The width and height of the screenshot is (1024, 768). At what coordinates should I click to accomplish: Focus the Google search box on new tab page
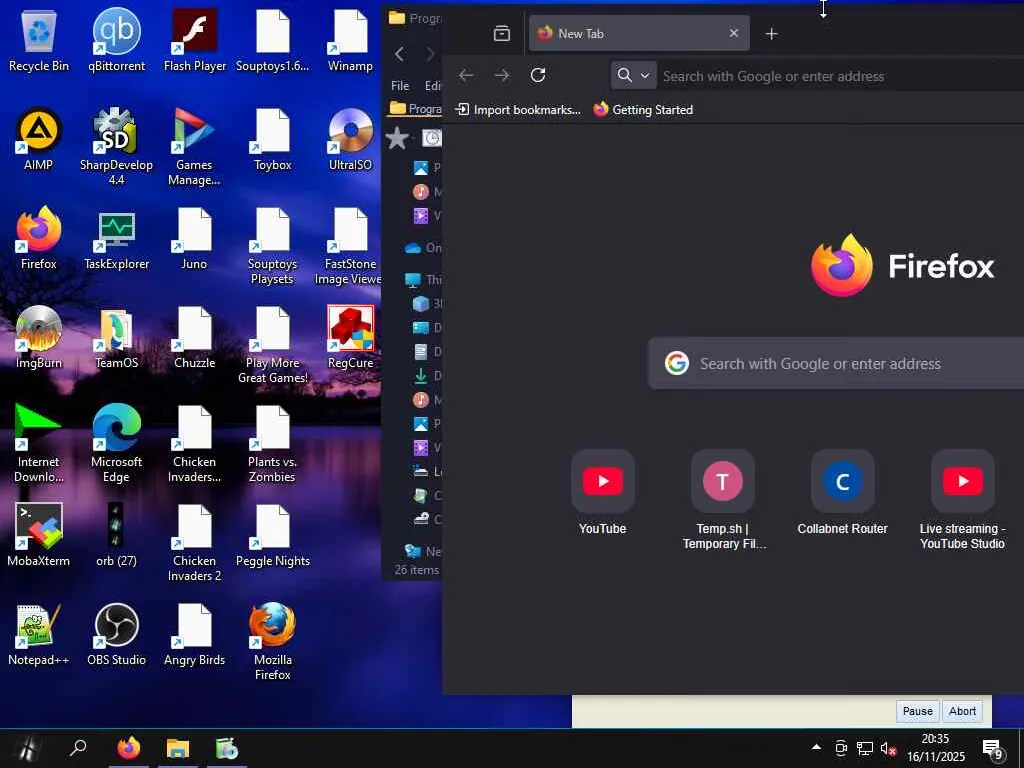click(836, 363)
